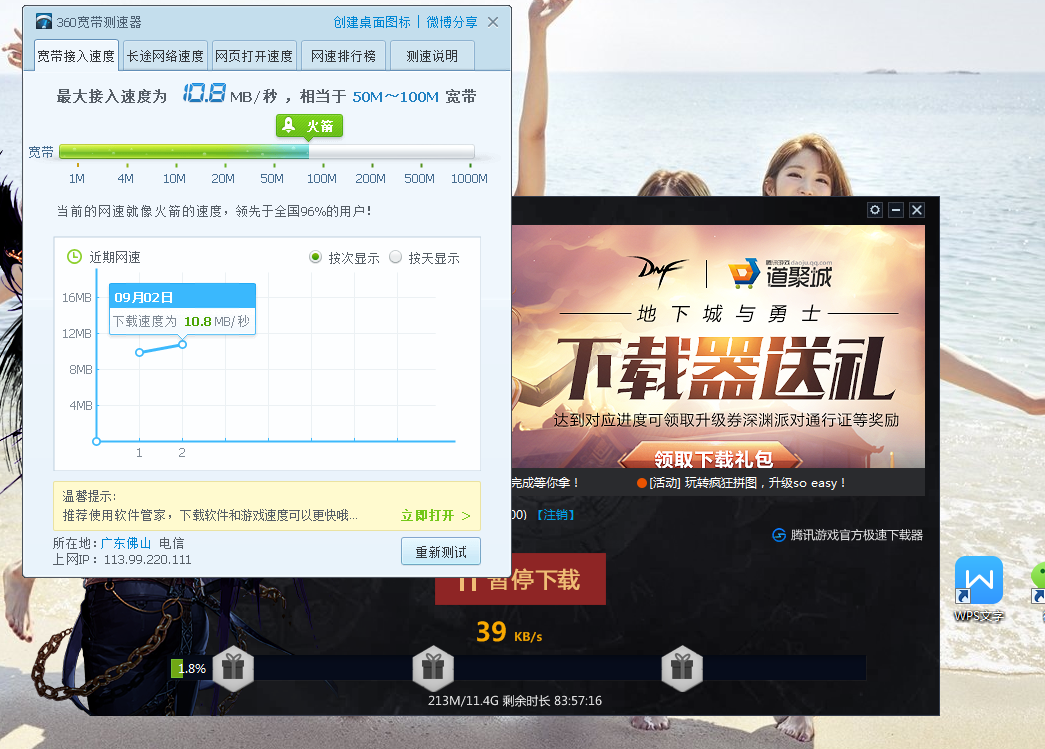The width and height of the screenshot is (1045, 749).
Task: Click the 腾讯游戏官方极速下载器 logo icon
Action: tap(778, 535)
